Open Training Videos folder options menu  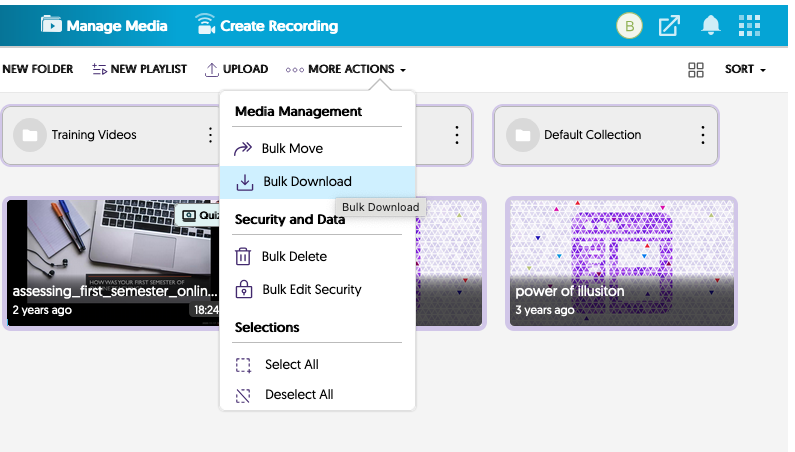pos(210,135)
